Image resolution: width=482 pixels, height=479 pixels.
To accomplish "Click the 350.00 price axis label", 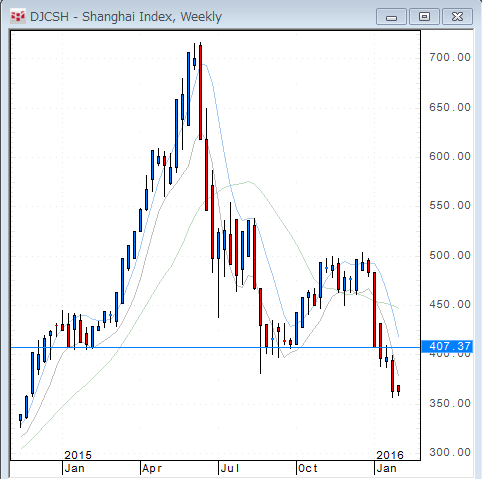I will [450, 403].
